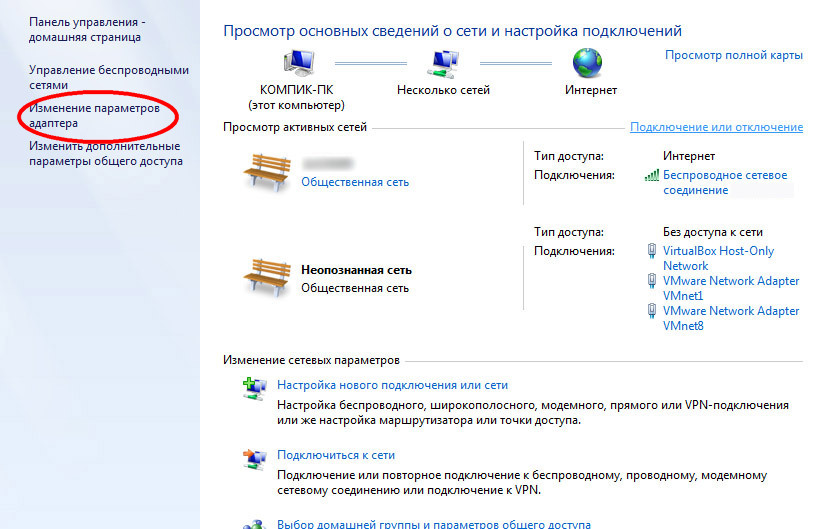Open Выбор домашней группы и параметров link
Viewport: 831px width, 529px height.
pyautogui.click(x=434, y=524)
